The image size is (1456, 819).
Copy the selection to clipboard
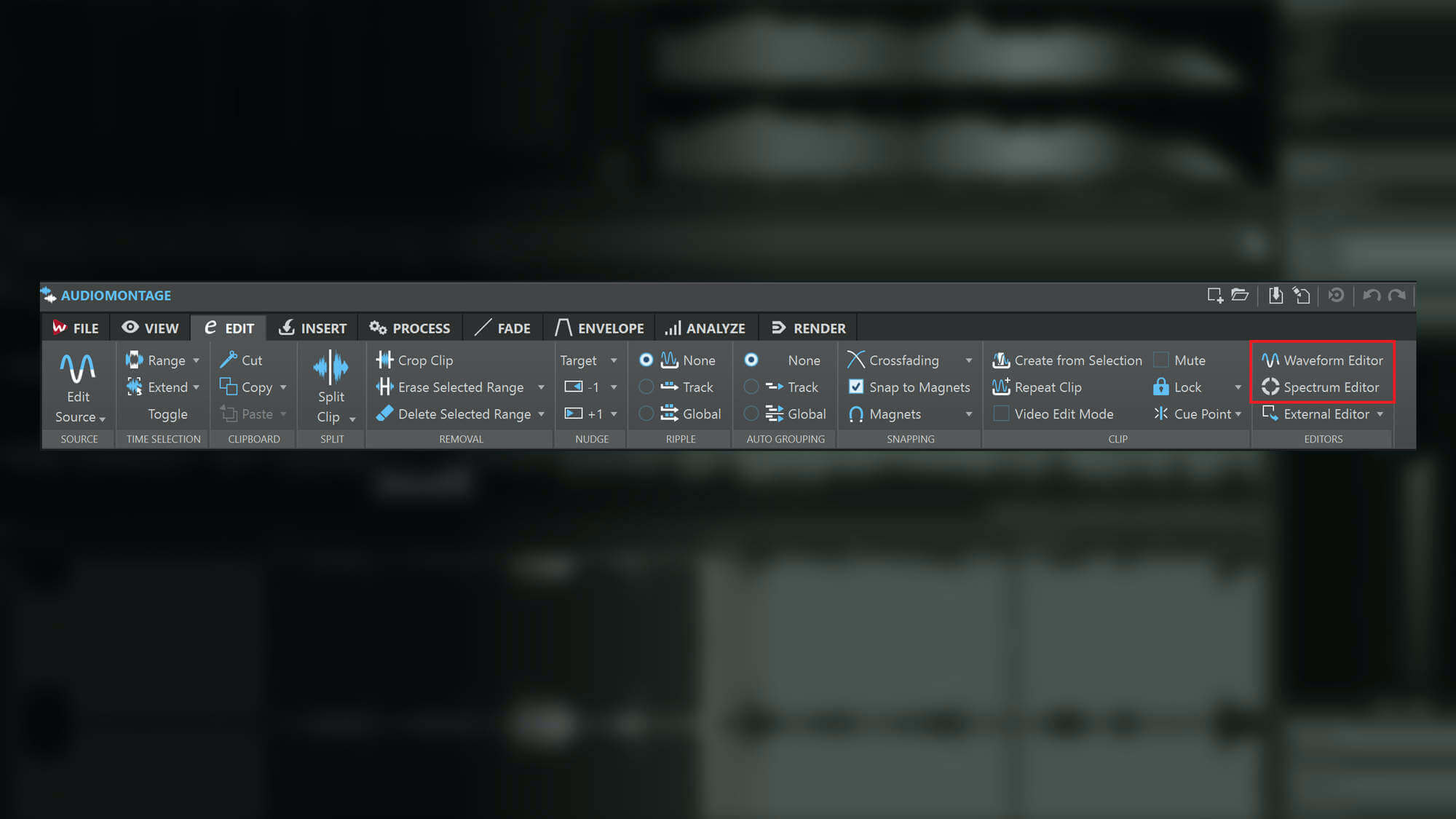(x=246, y=387)
